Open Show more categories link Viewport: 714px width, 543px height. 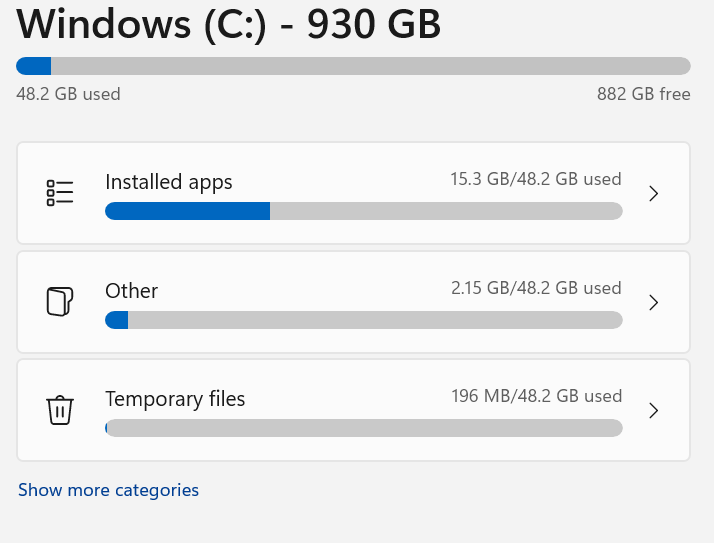(x=108, y=490)
